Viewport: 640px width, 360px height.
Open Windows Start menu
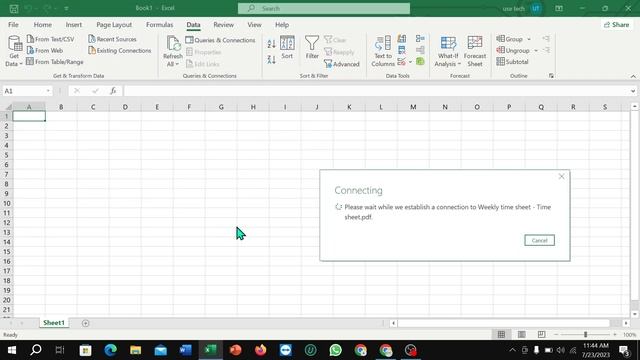click(x=11, y=350)
